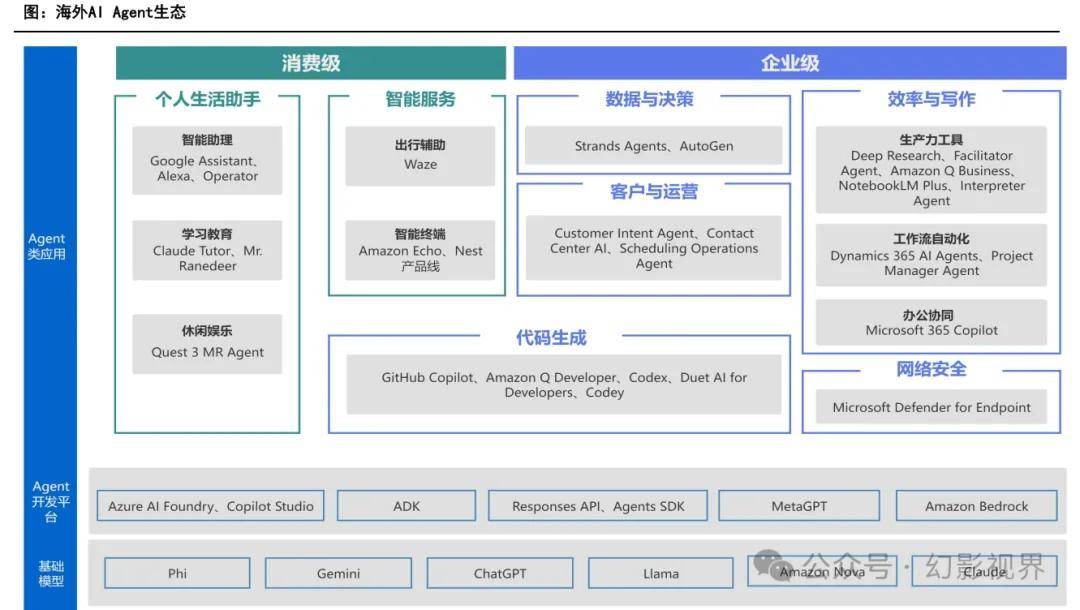The height and width of the screenshot is (610, 1080).
Task: Click the Amazon Bedrock platform box
Action: [x=977, y=505]
